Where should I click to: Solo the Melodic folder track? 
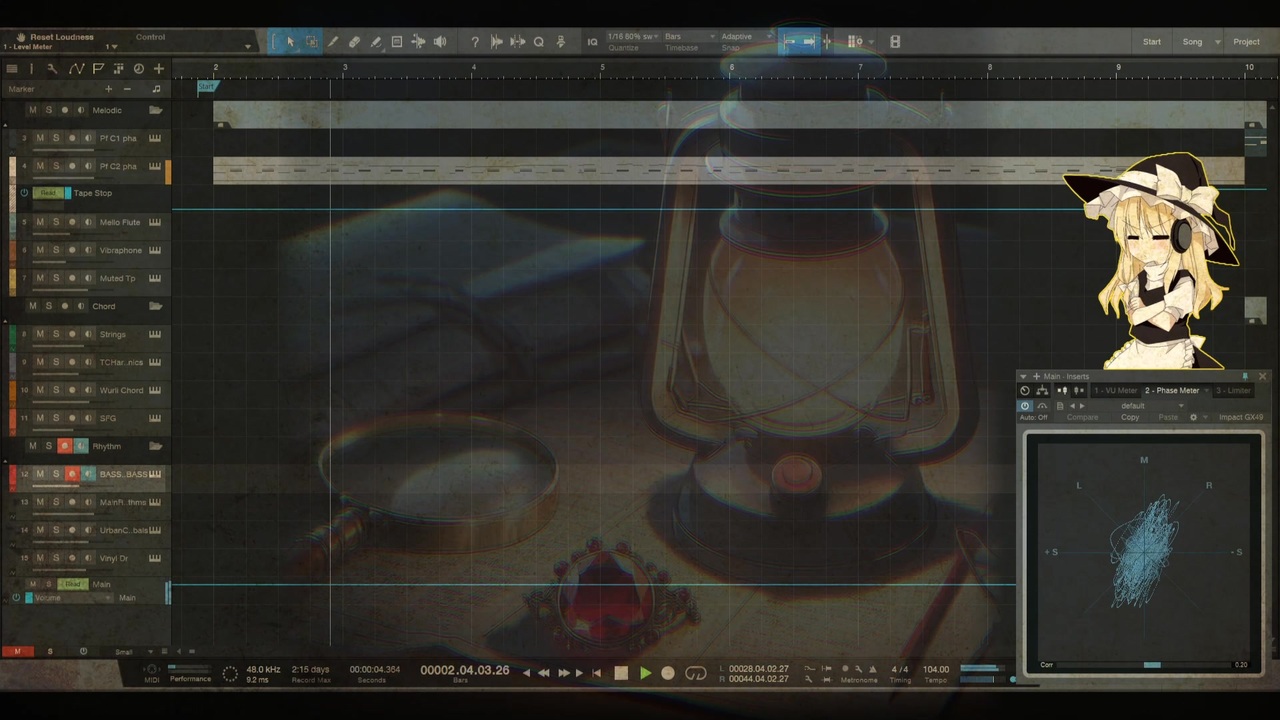tap(48, 110)
